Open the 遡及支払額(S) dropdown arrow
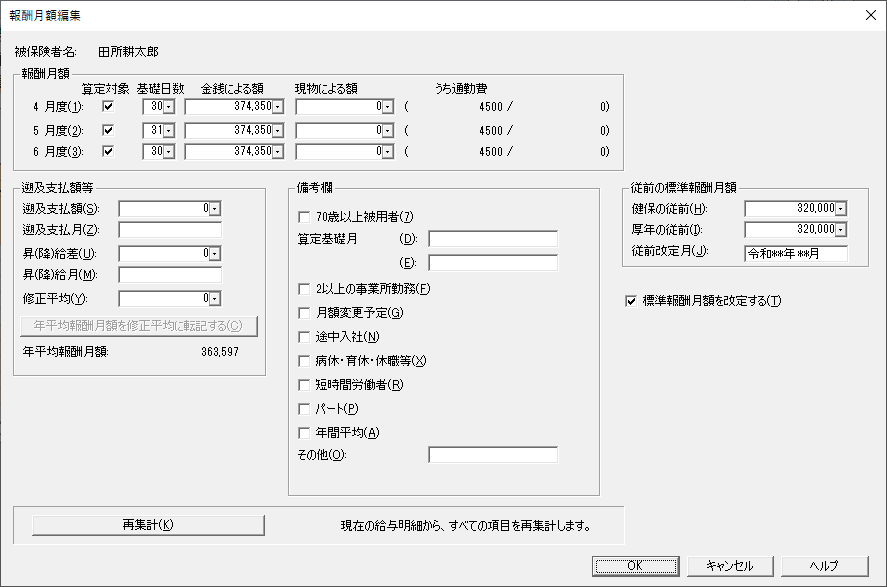887x587 pixels. coord(214,209)
